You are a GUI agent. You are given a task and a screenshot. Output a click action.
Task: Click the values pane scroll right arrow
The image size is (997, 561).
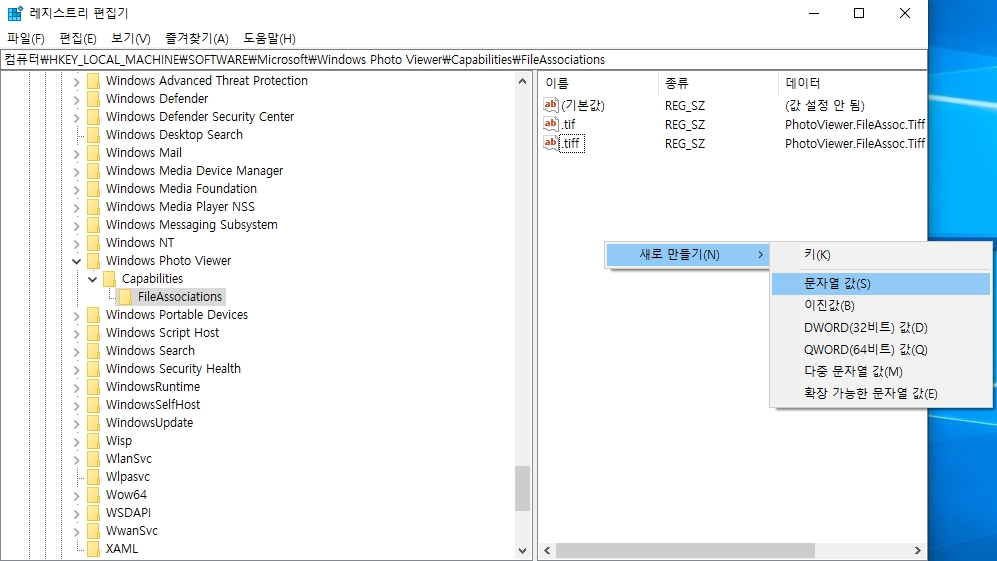pyautogui.click(x=918, y=550)
